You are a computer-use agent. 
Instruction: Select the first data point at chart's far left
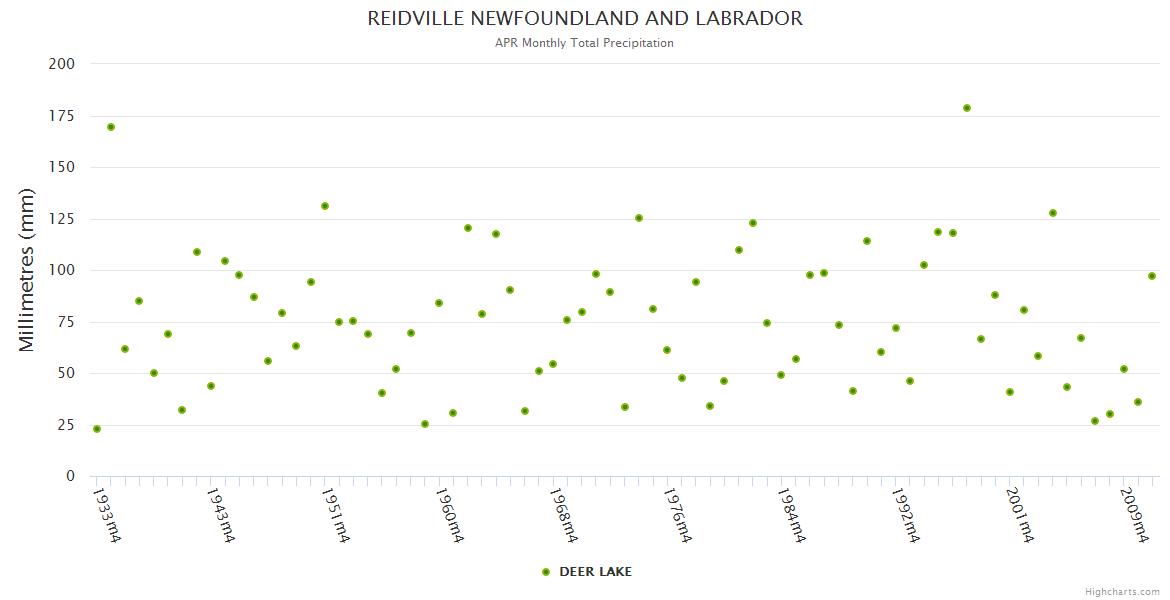(x=97, y=429)
